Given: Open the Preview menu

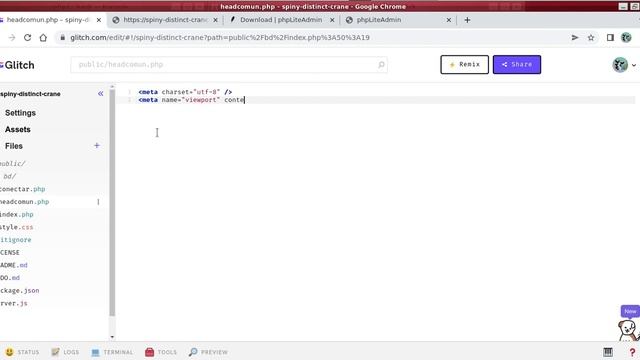Looking at the screenshot, I should [x=208, y=352].
